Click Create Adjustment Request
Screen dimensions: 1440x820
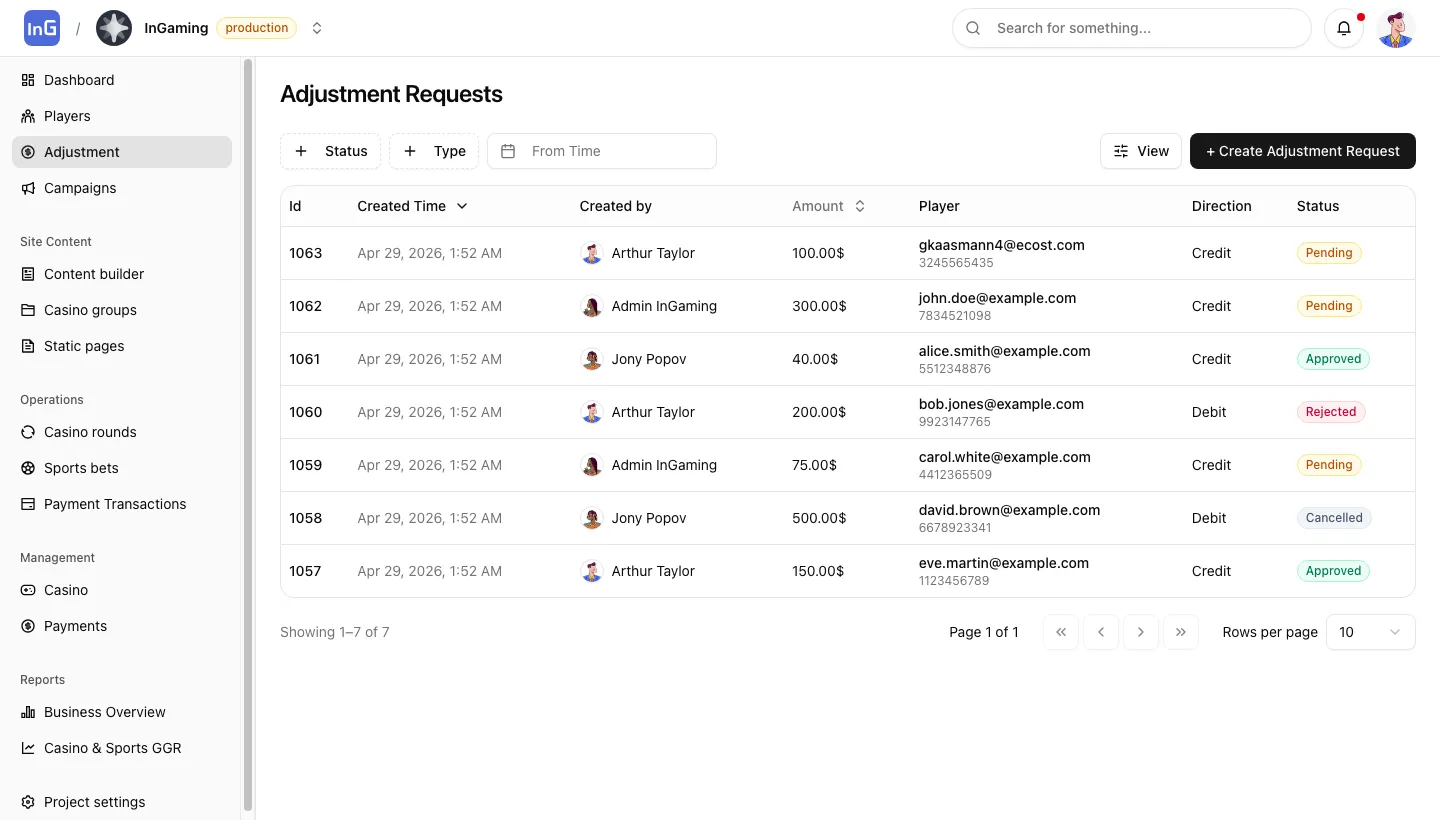(1303, 151)
